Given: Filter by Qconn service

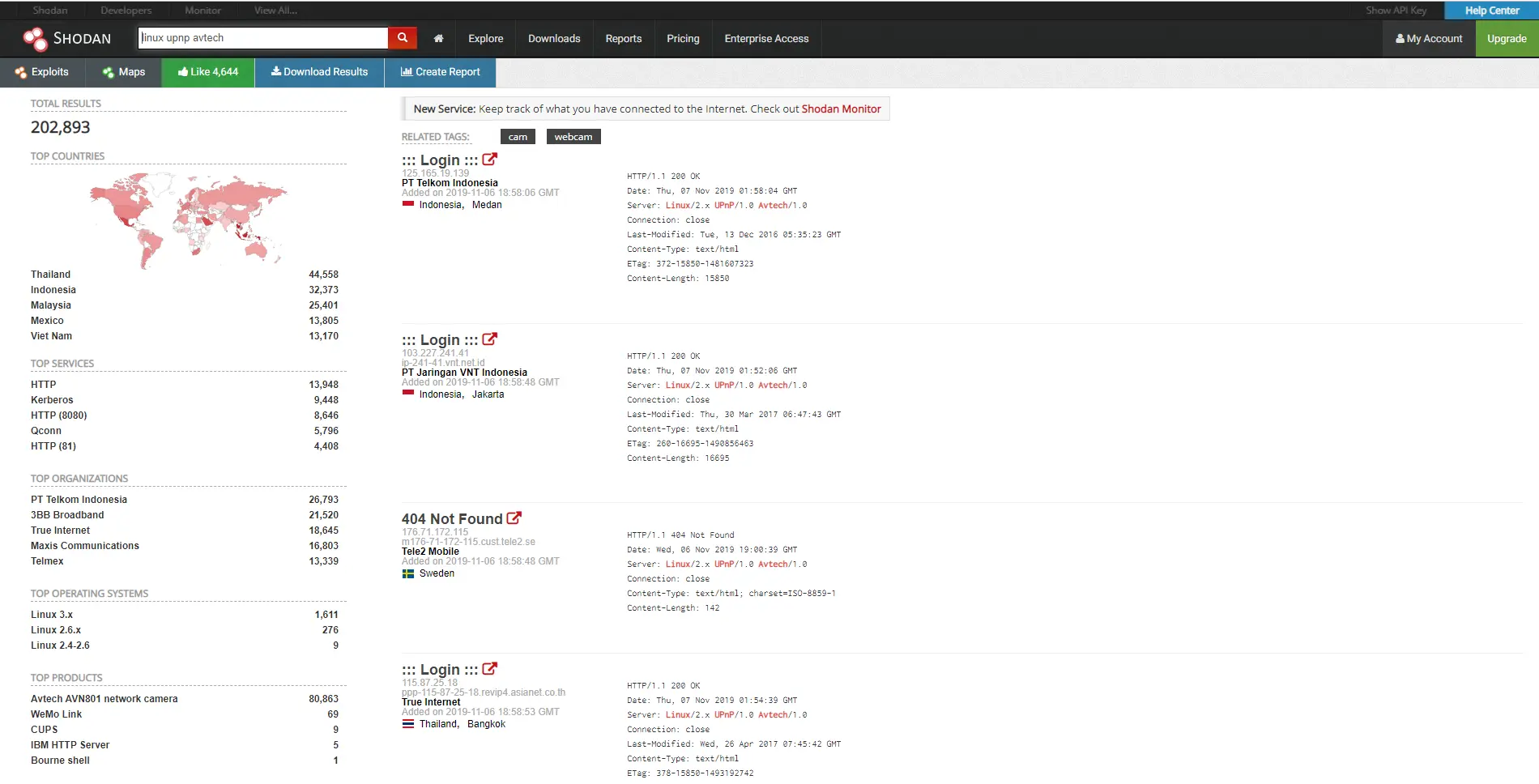Looking at the screenshot, I should pyautogui.click(x=46, y=431).
